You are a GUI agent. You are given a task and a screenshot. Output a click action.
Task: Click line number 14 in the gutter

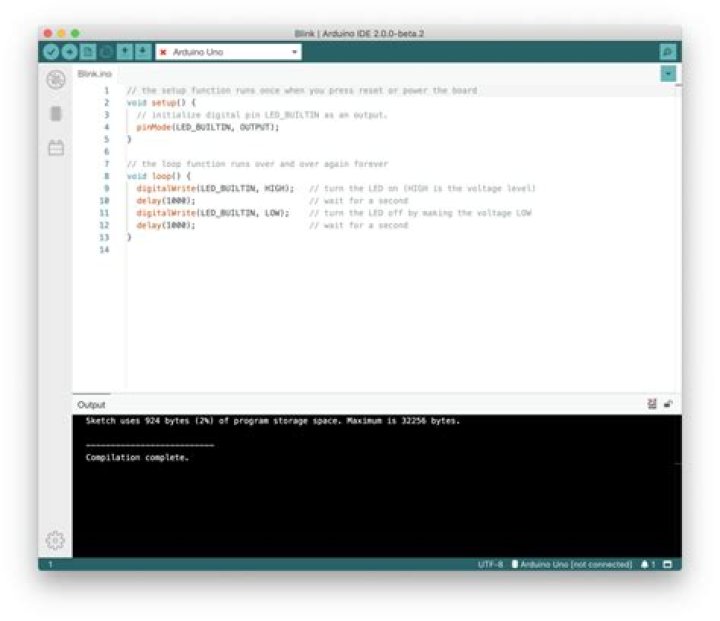[x=104, y=250]
